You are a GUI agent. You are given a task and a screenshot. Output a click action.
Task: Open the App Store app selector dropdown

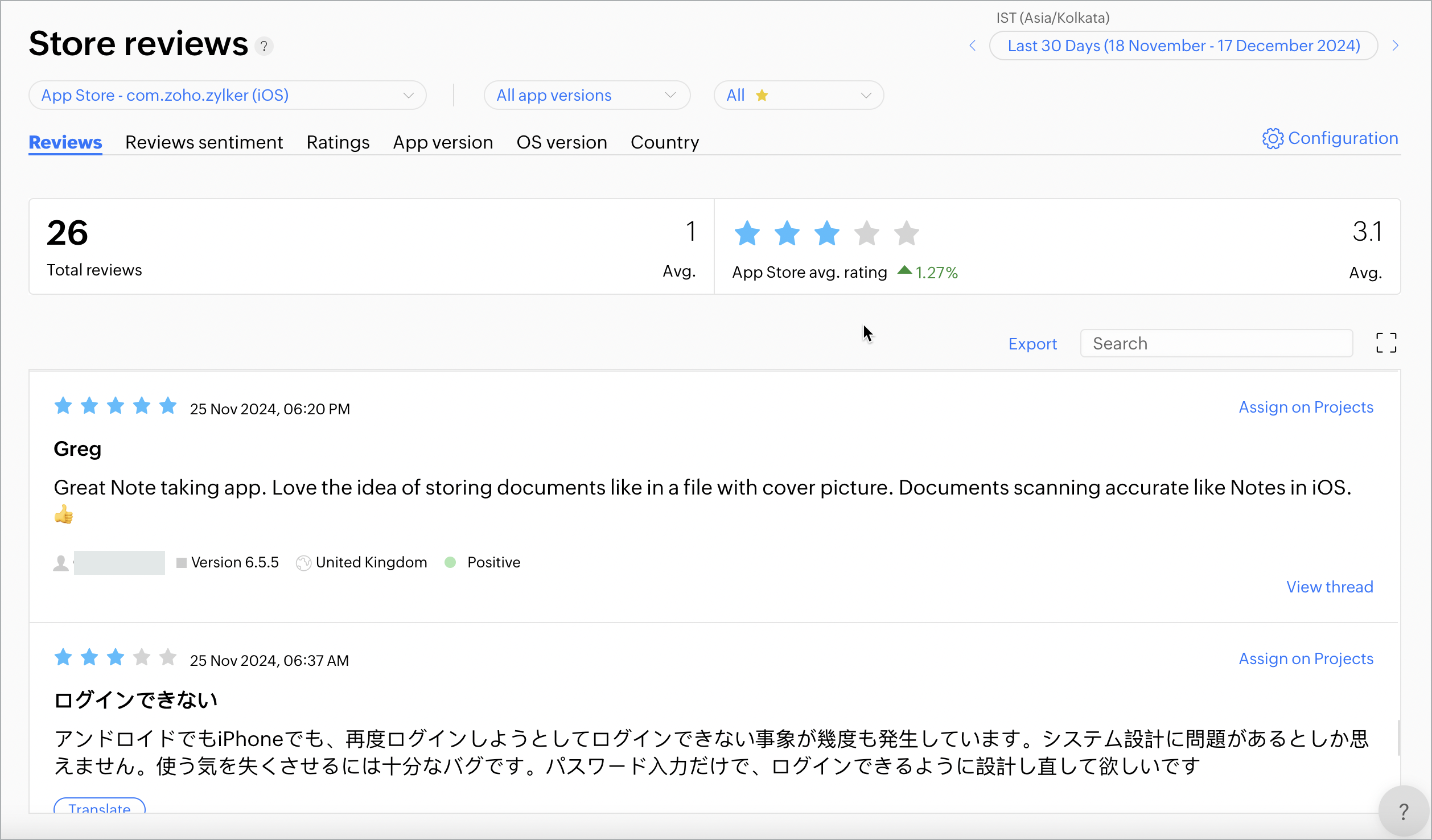click(x=227, y=95)
